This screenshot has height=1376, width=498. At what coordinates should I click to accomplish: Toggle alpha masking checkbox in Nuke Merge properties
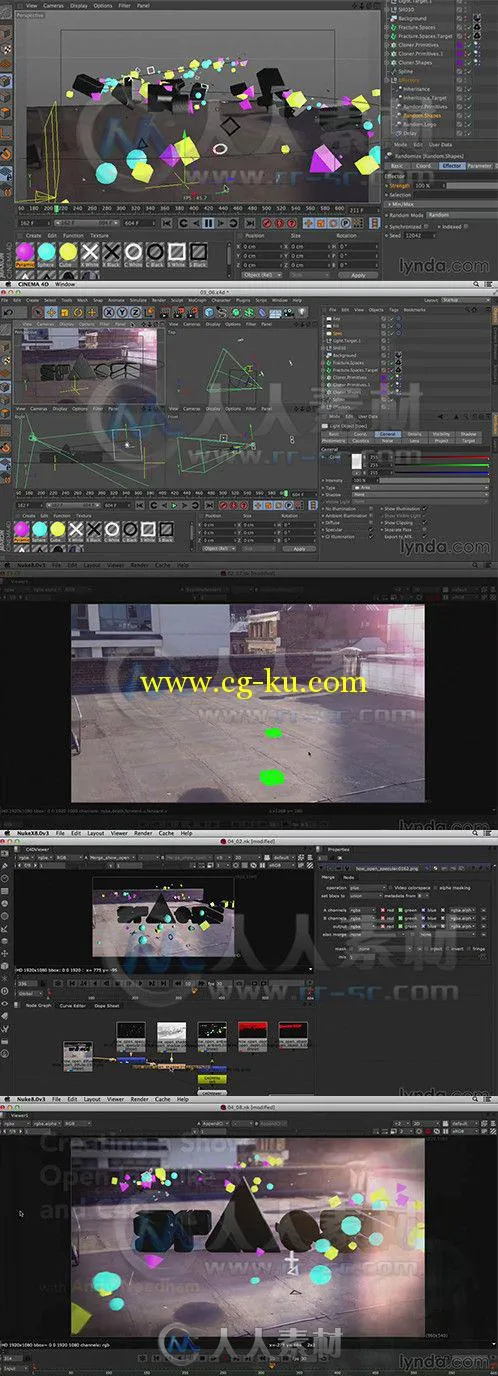(x=437, y=888)
